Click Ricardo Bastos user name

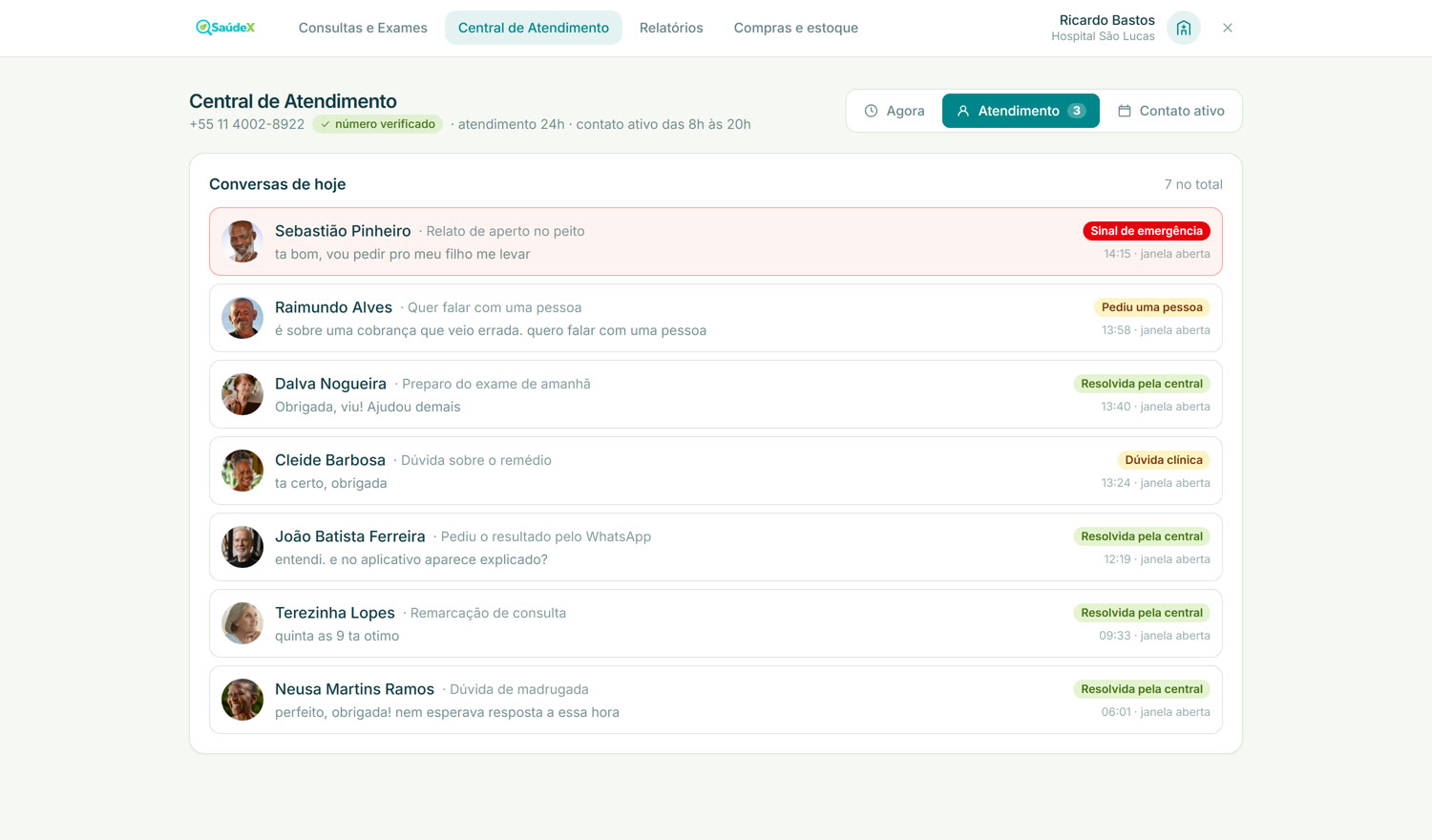pyautogui.click(x=1106, y=20)
